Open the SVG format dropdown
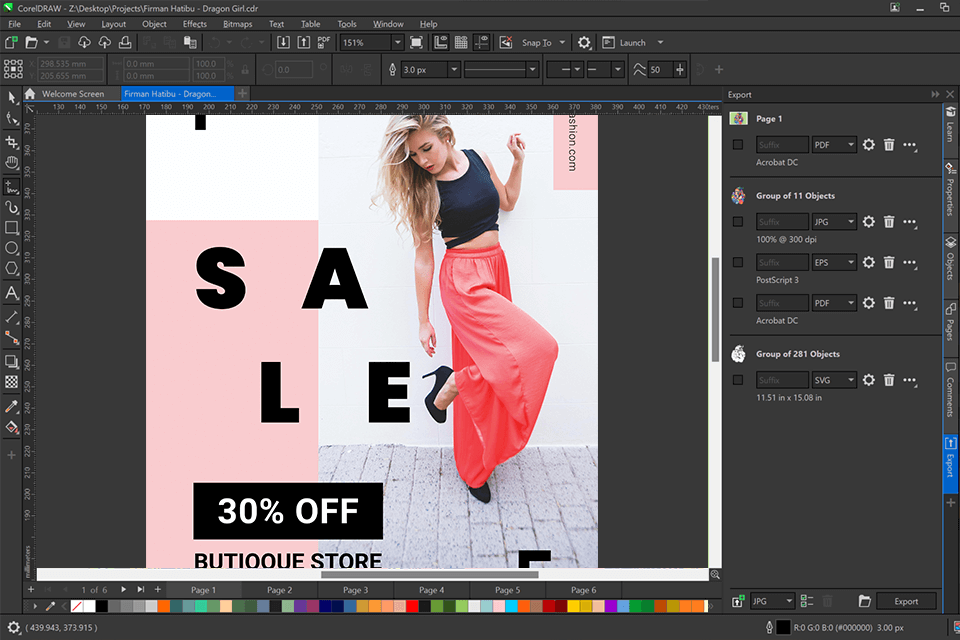The width and height of the screenshot is (960, 640). [x=834, y=380]
